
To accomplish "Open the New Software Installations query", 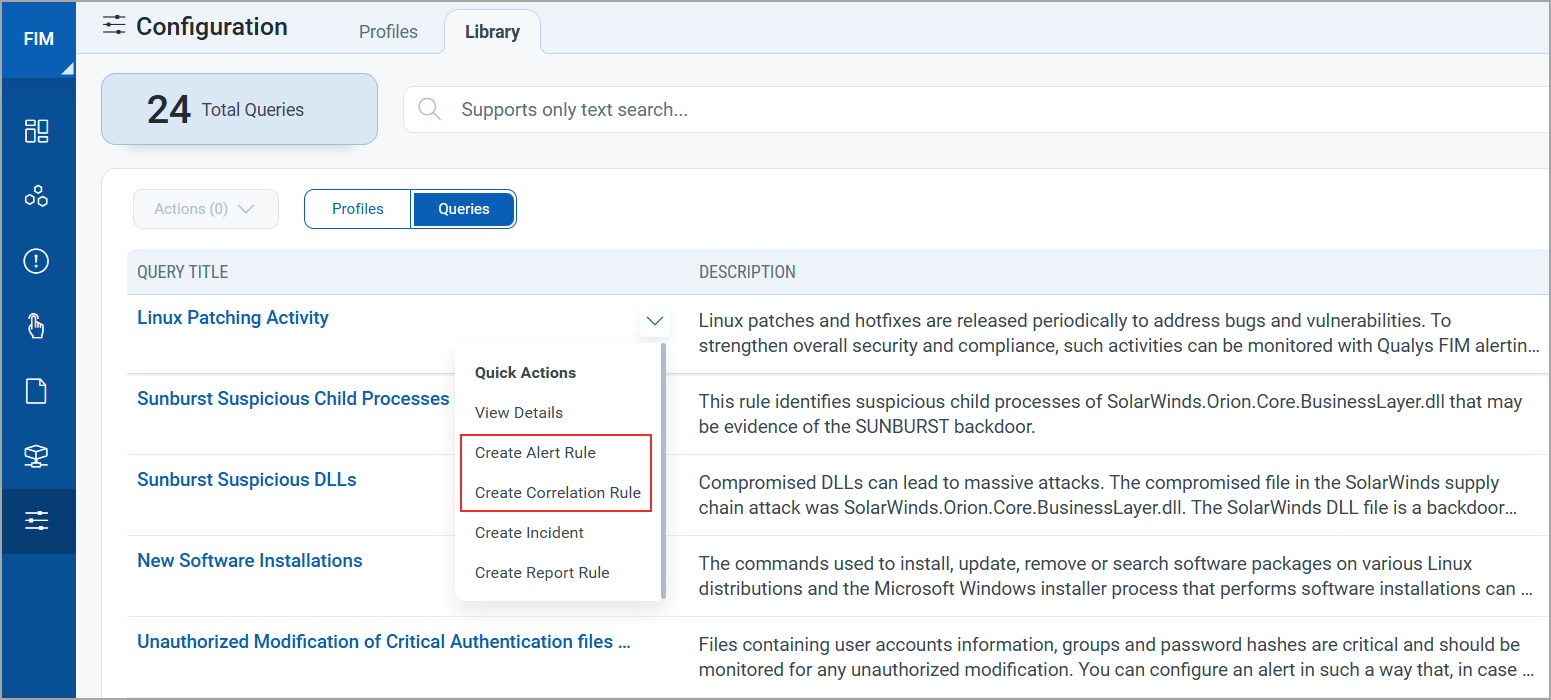I will pos(250,561).
